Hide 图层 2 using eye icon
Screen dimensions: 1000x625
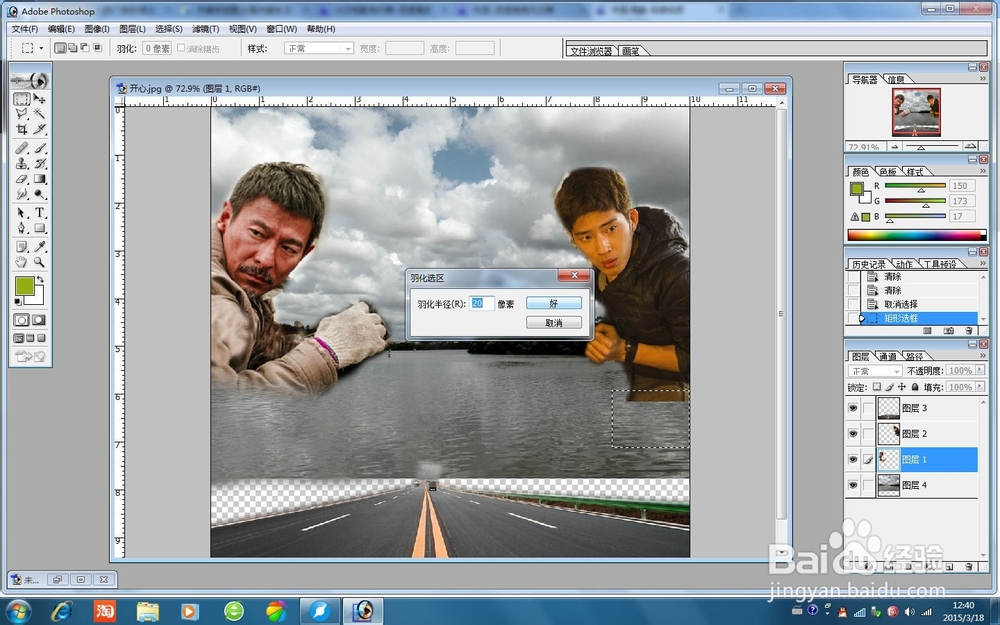[x=853, y=434]
